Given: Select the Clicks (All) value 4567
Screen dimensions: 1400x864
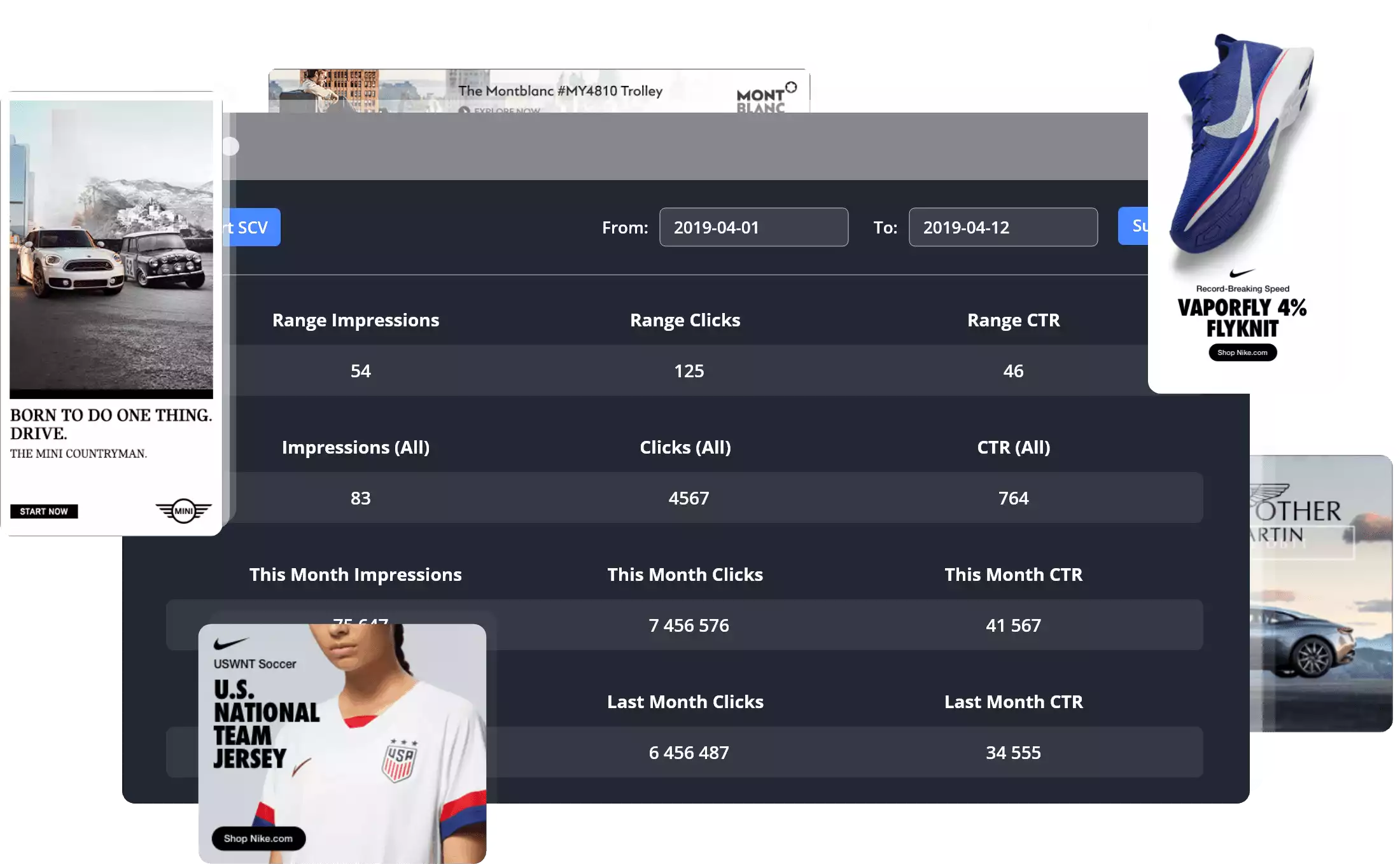Looking at the screenshot, I should pos(689,498).
